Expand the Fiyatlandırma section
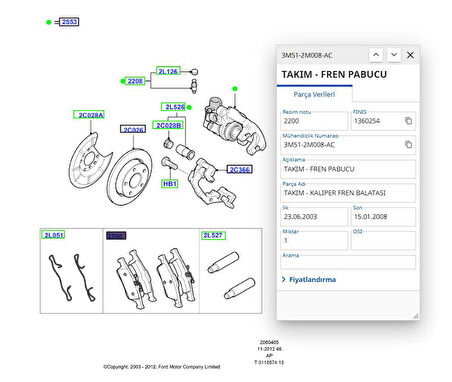Screen dimensions: 452x382 click(309, 279)
